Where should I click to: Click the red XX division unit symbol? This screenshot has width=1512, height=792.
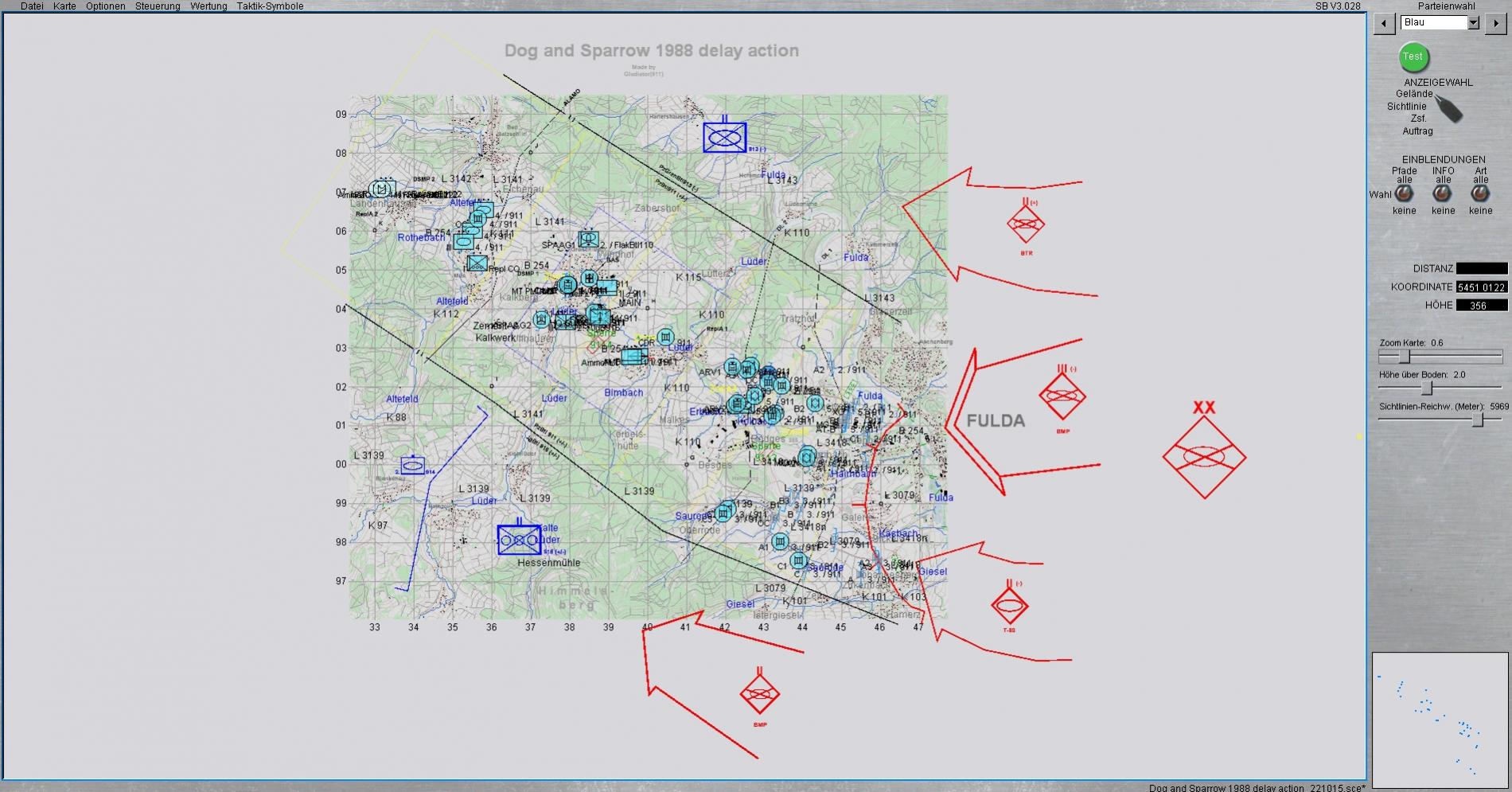coord(1203,457)
